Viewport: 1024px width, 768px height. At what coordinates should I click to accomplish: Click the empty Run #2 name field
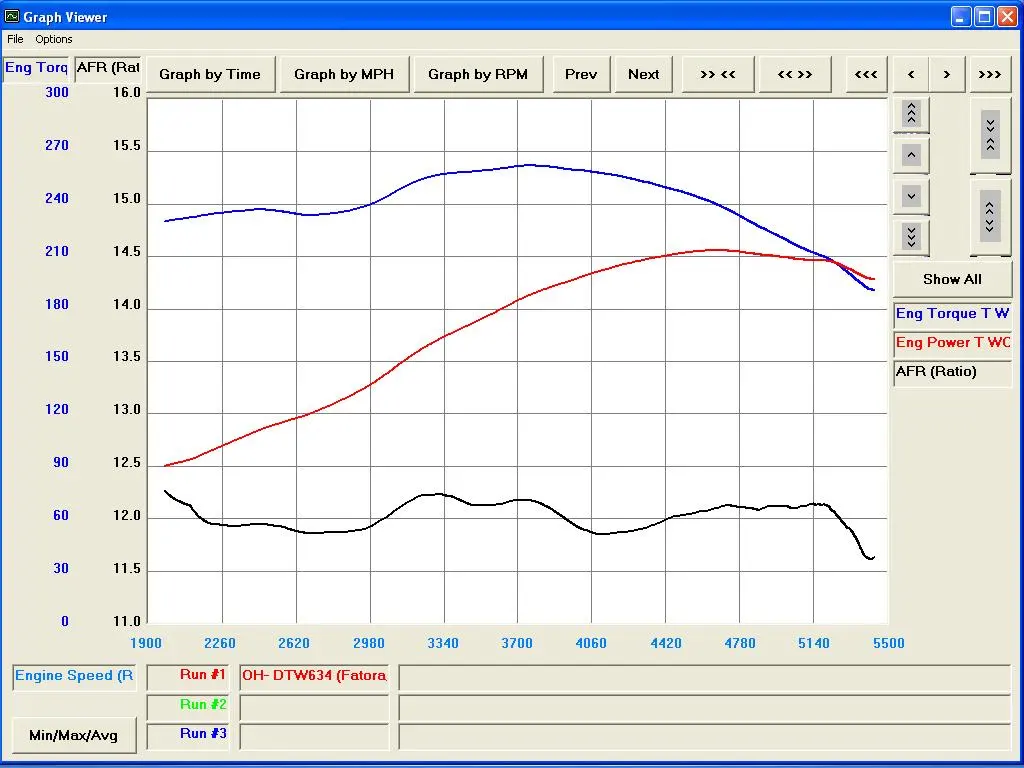314,707
